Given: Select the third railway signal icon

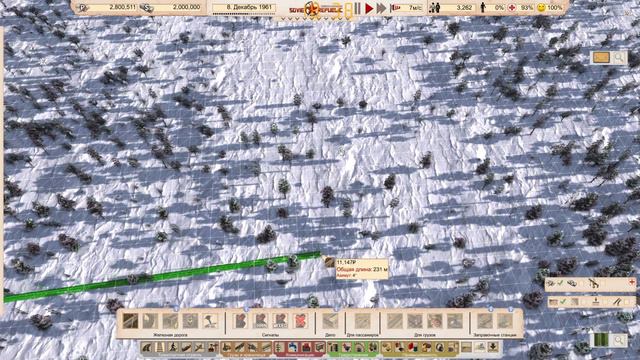Looking at the screenshot, I should (x=280, y=321).
